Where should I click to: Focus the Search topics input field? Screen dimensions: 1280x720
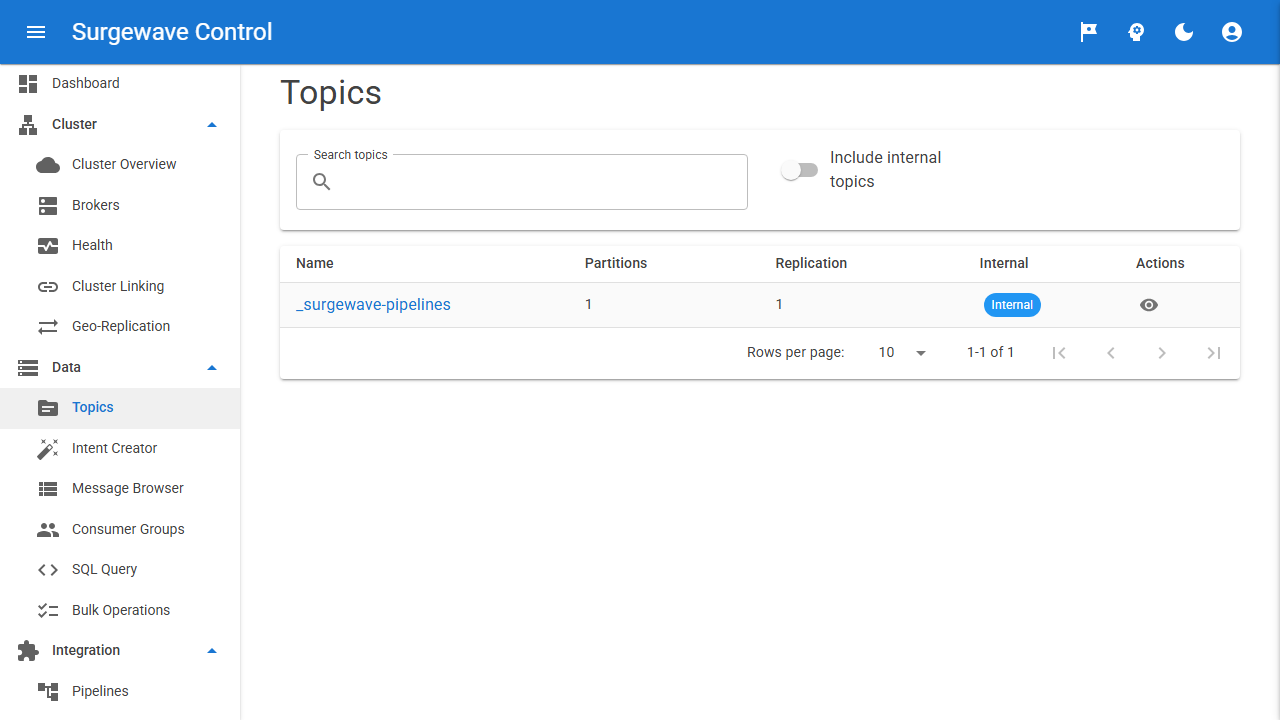click(522, 182)
